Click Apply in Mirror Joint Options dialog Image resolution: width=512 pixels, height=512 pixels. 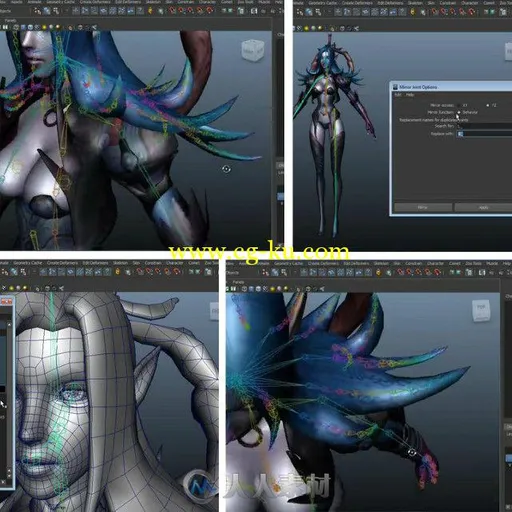pos(483,207)
